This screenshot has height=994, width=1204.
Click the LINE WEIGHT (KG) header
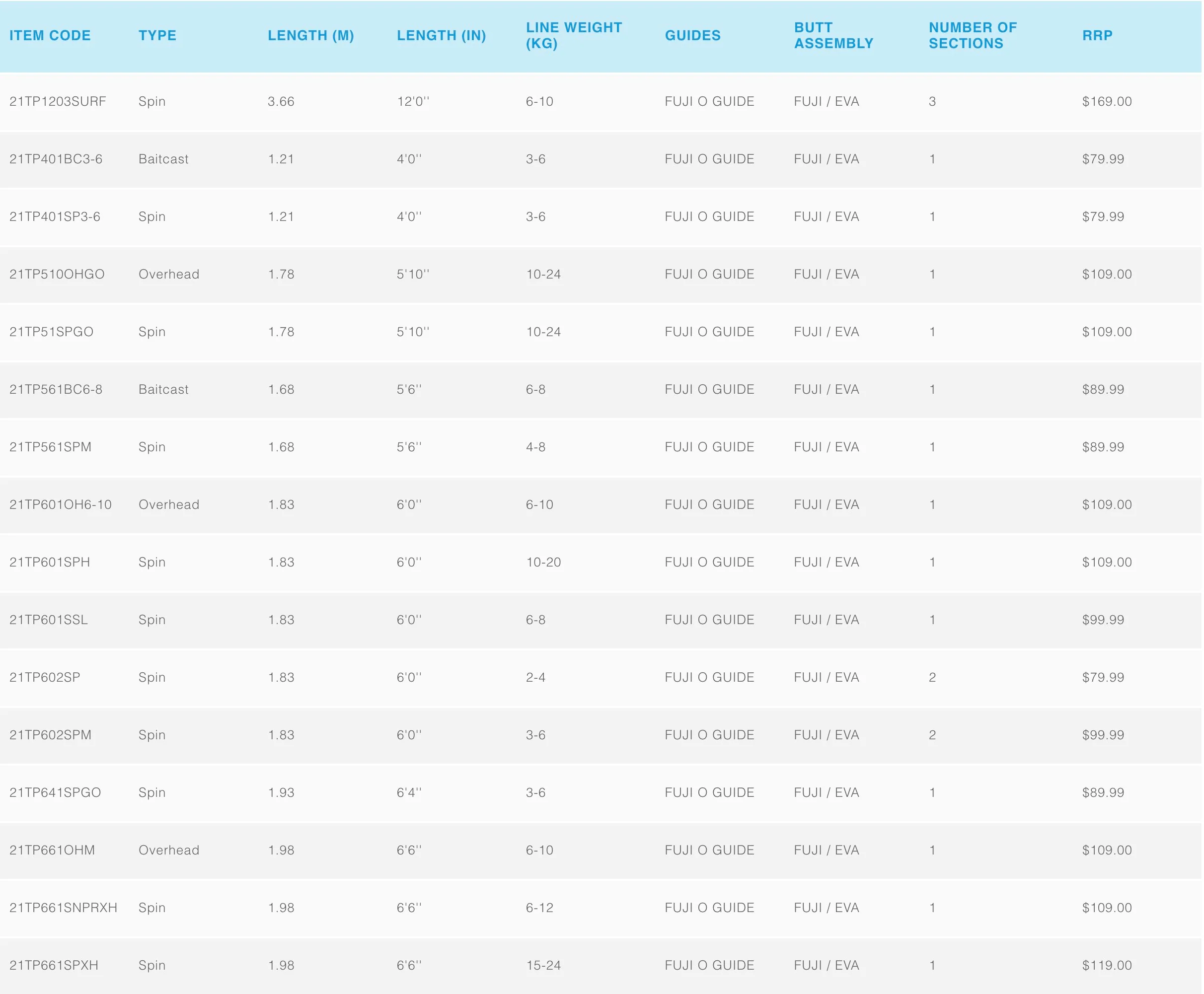[x=574, y=36]
